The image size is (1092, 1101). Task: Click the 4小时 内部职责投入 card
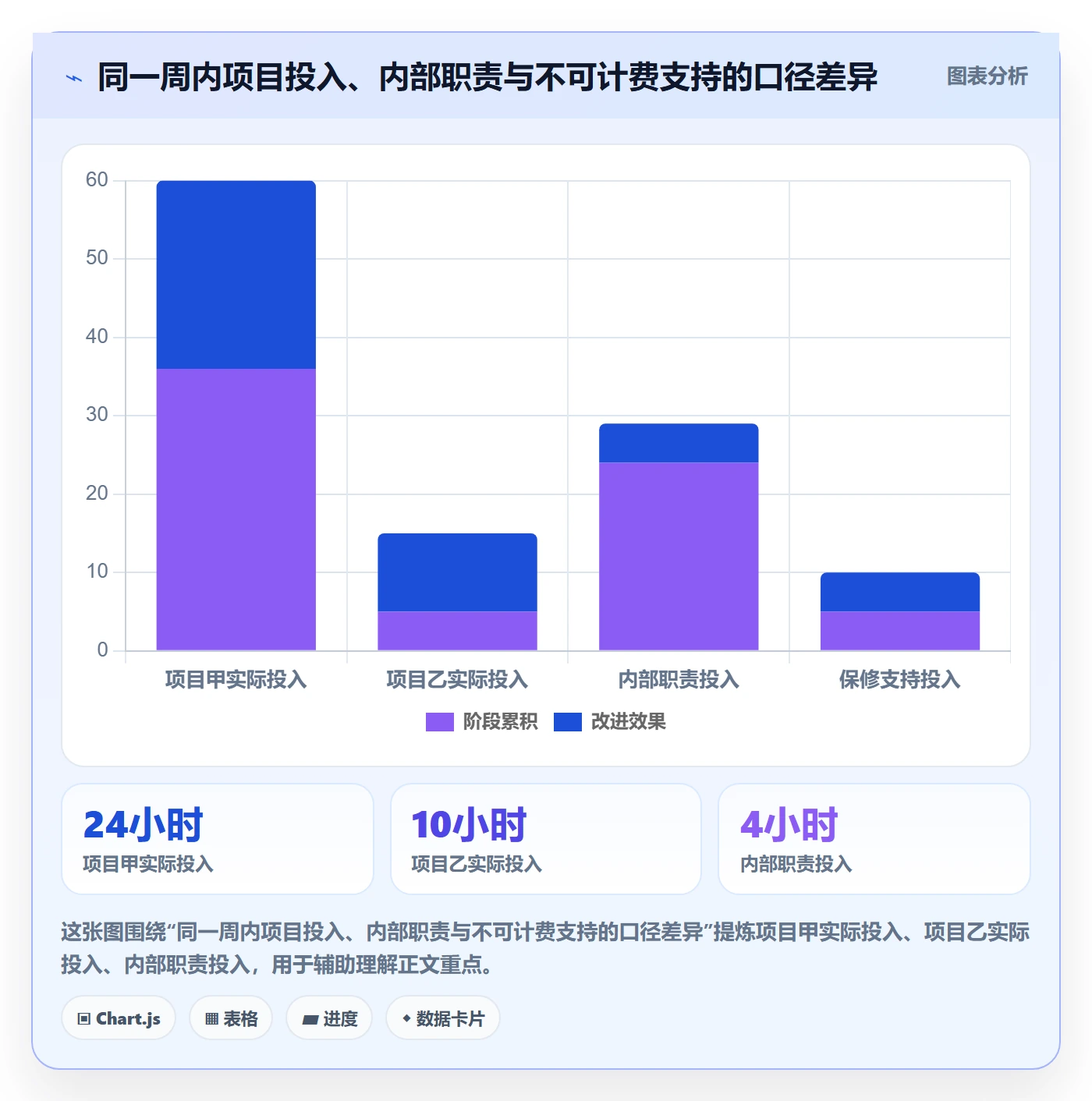tap(874, 839)
